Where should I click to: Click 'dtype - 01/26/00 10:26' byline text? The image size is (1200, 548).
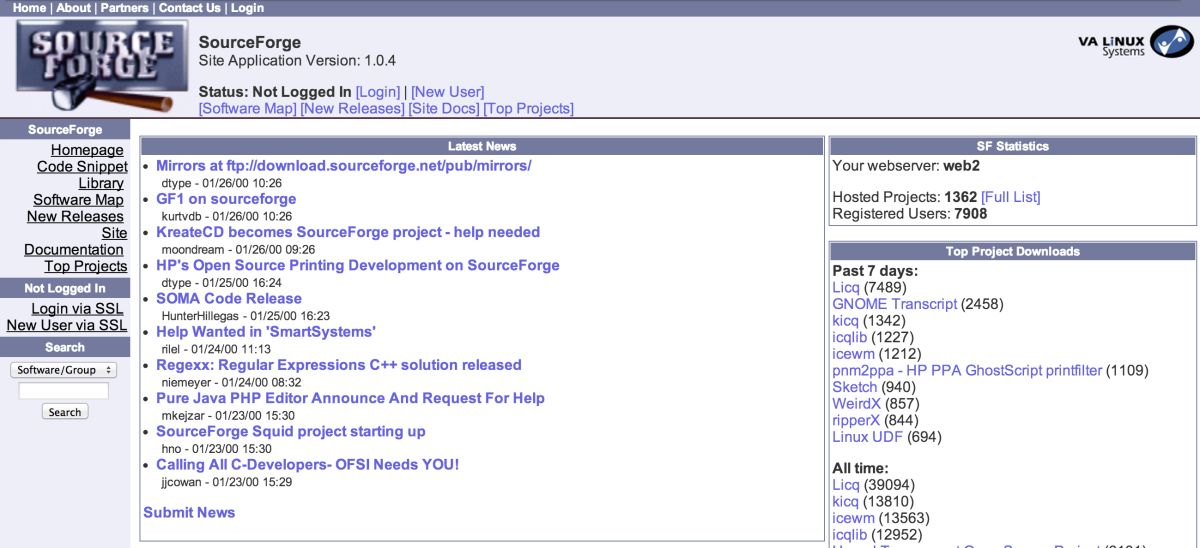point(221,183)
